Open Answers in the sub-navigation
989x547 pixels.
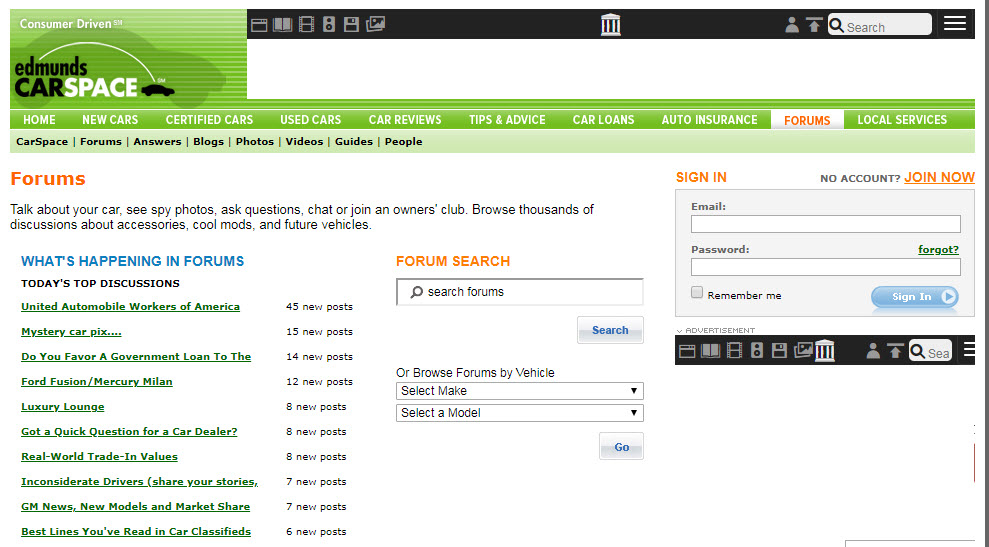pos(157,141)
